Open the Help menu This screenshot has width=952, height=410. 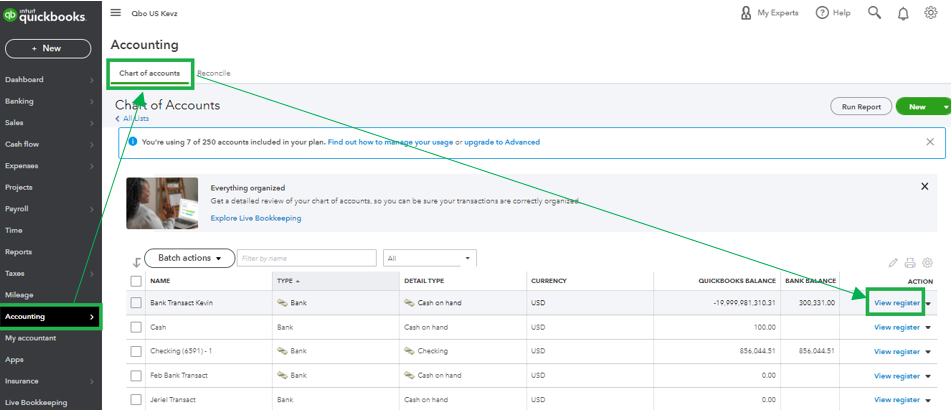tap(833, 13)
